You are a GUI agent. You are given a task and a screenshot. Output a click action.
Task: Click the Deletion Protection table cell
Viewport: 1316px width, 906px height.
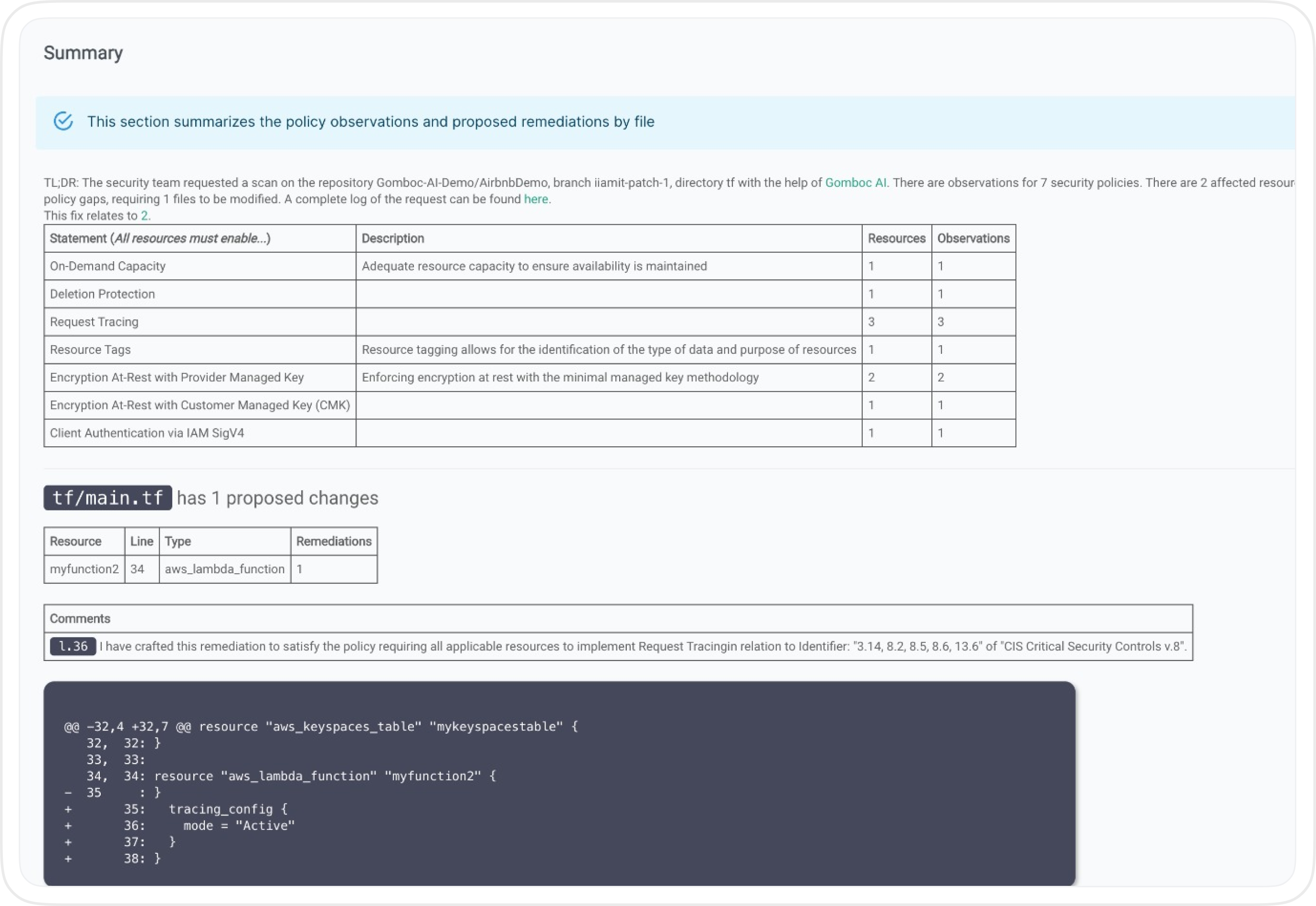click(x=200, y=294)
